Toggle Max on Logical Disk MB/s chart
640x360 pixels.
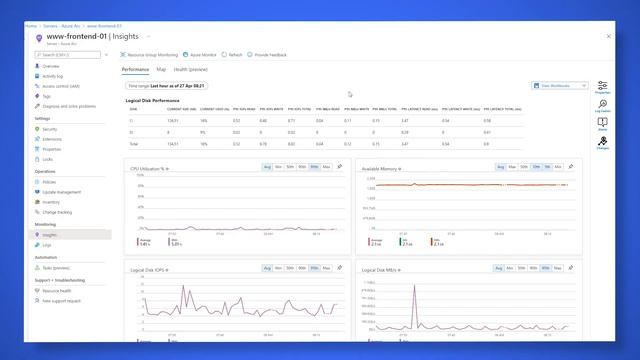click(558, 268)
